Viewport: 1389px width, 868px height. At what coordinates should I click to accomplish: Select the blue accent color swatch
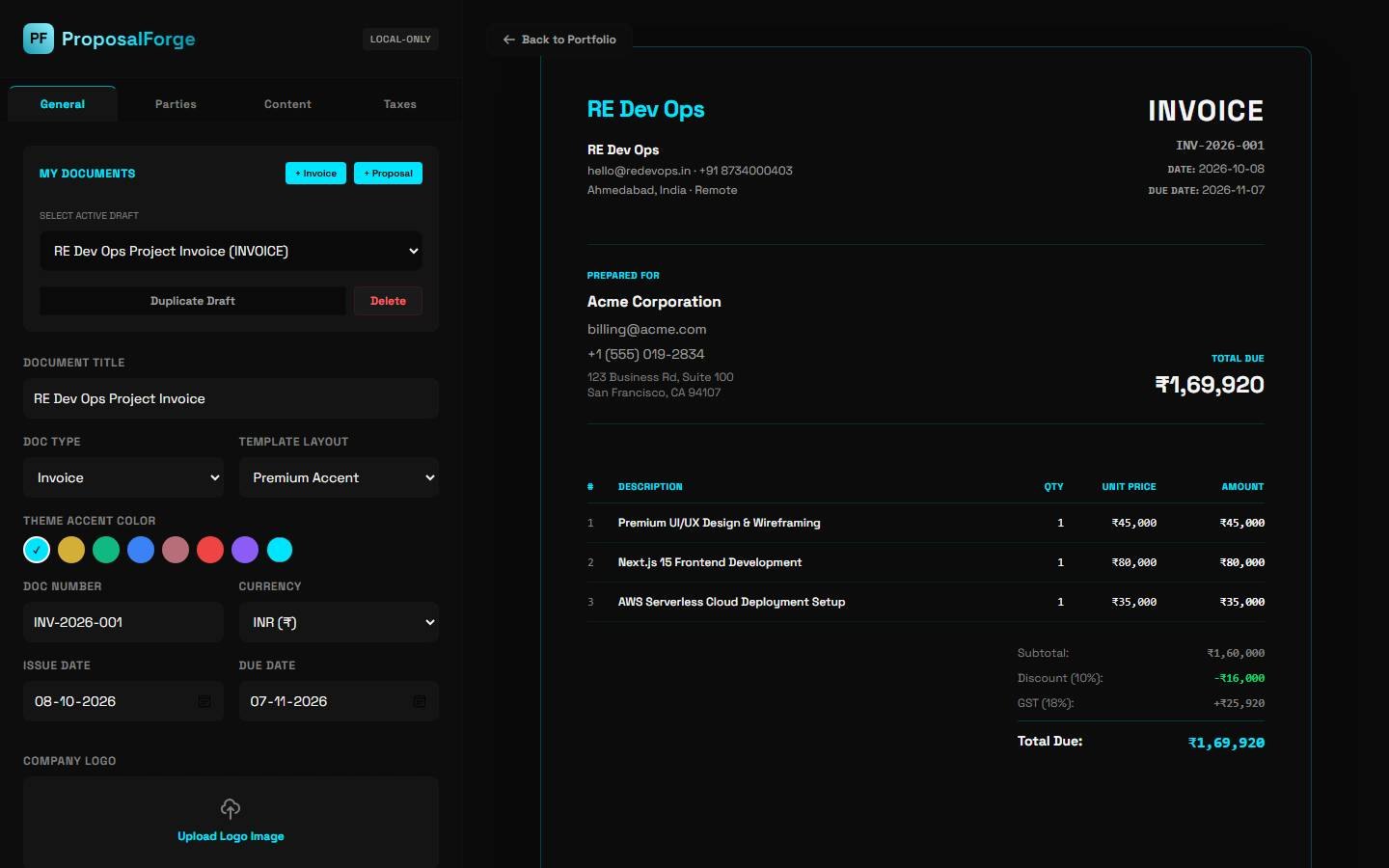coord(141,550)
